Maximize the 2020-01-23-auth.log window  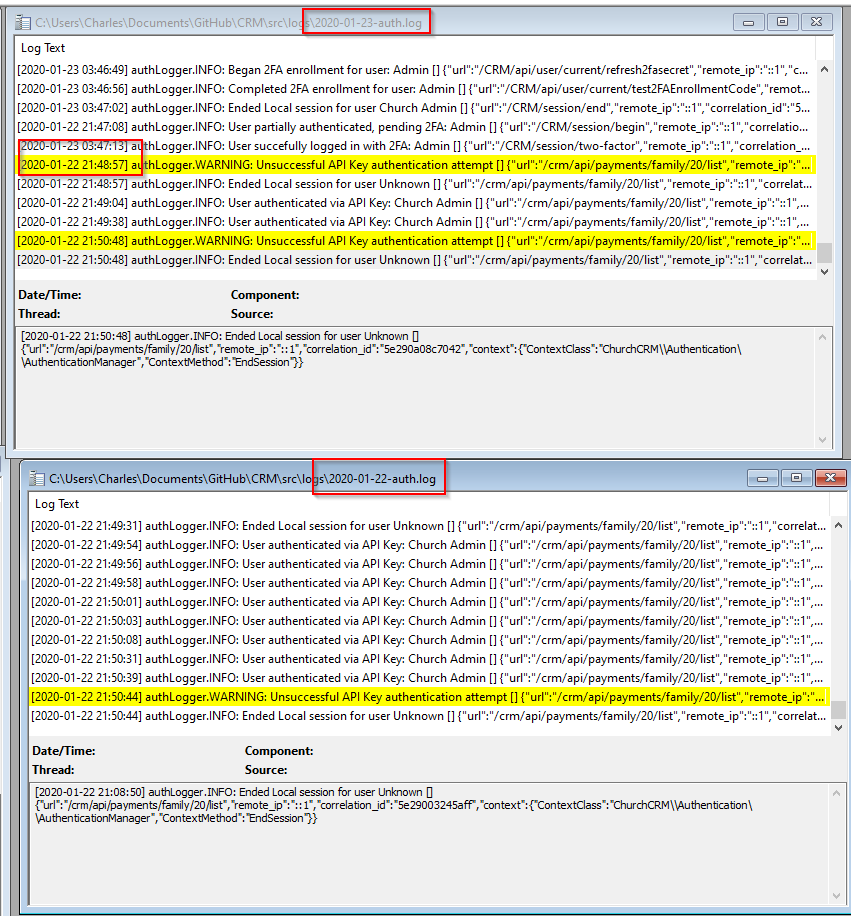782,22
